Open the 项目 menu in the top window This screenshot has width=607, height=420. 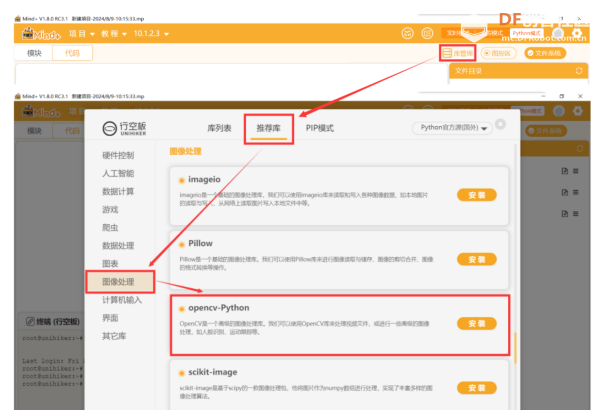[x=82, y=34]
